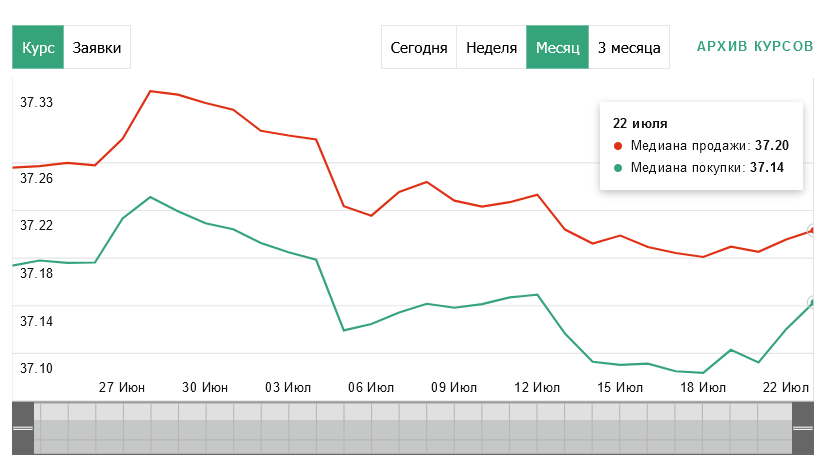Click green dot beside Медиана покупки
The width and height of the screenshot is (822, 468).
[618, 168]
